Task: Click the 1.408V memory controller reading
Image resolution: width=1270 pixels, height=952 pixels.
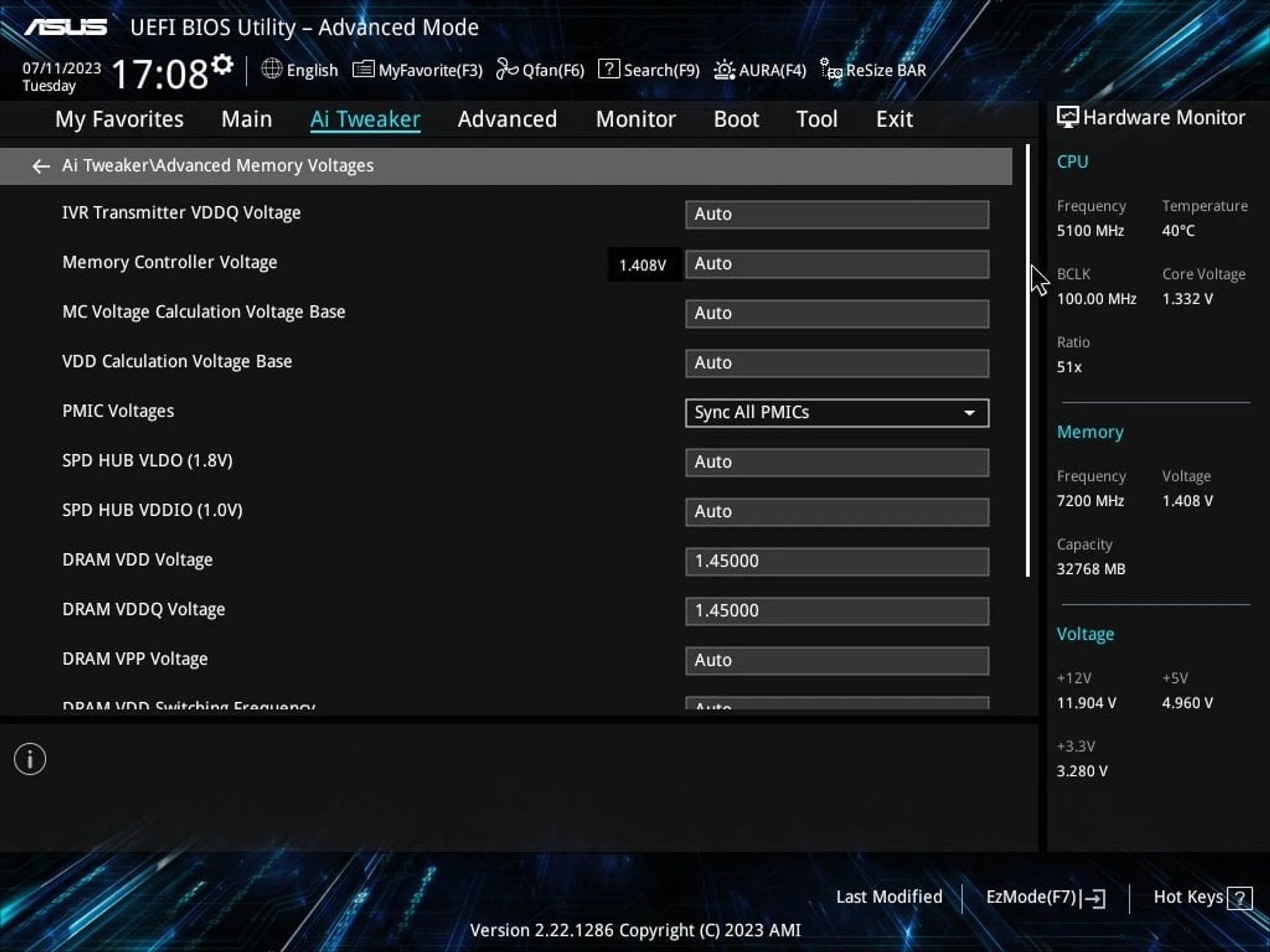Action: 643,265
